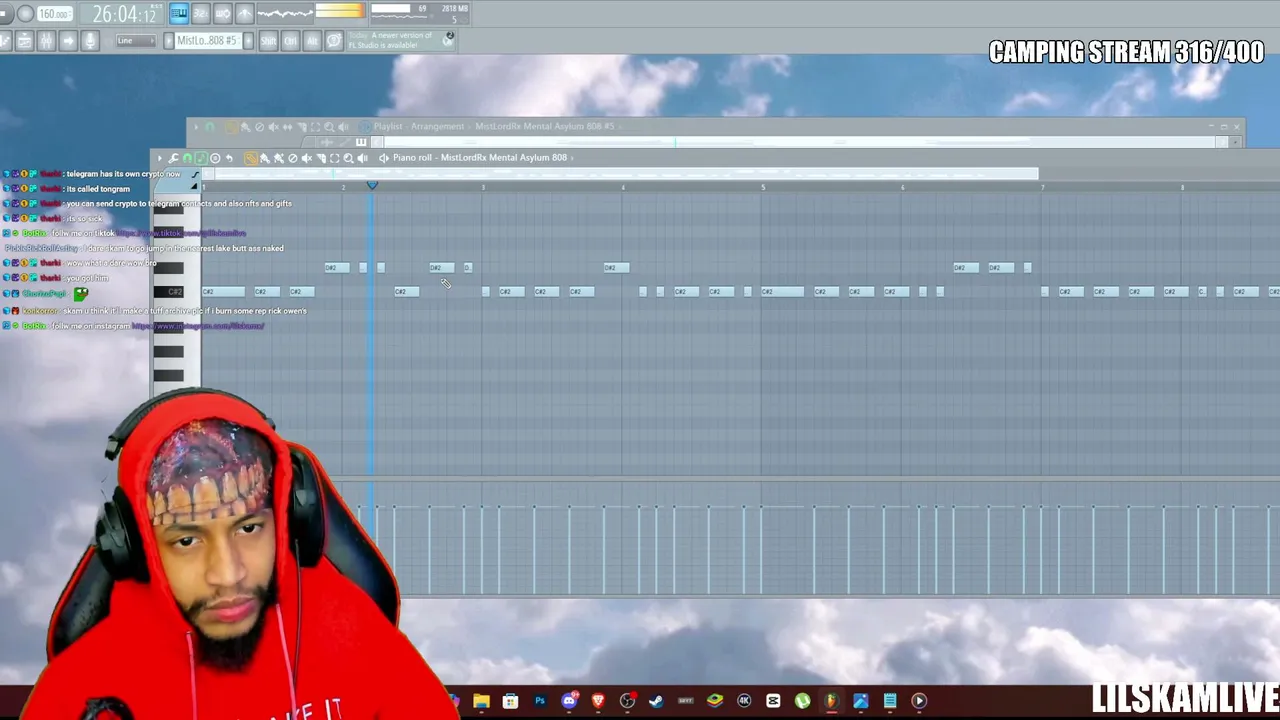The image size is (1280, 720).
Task: Click the output waveform oscilloscope display
Action: [285, 13]
